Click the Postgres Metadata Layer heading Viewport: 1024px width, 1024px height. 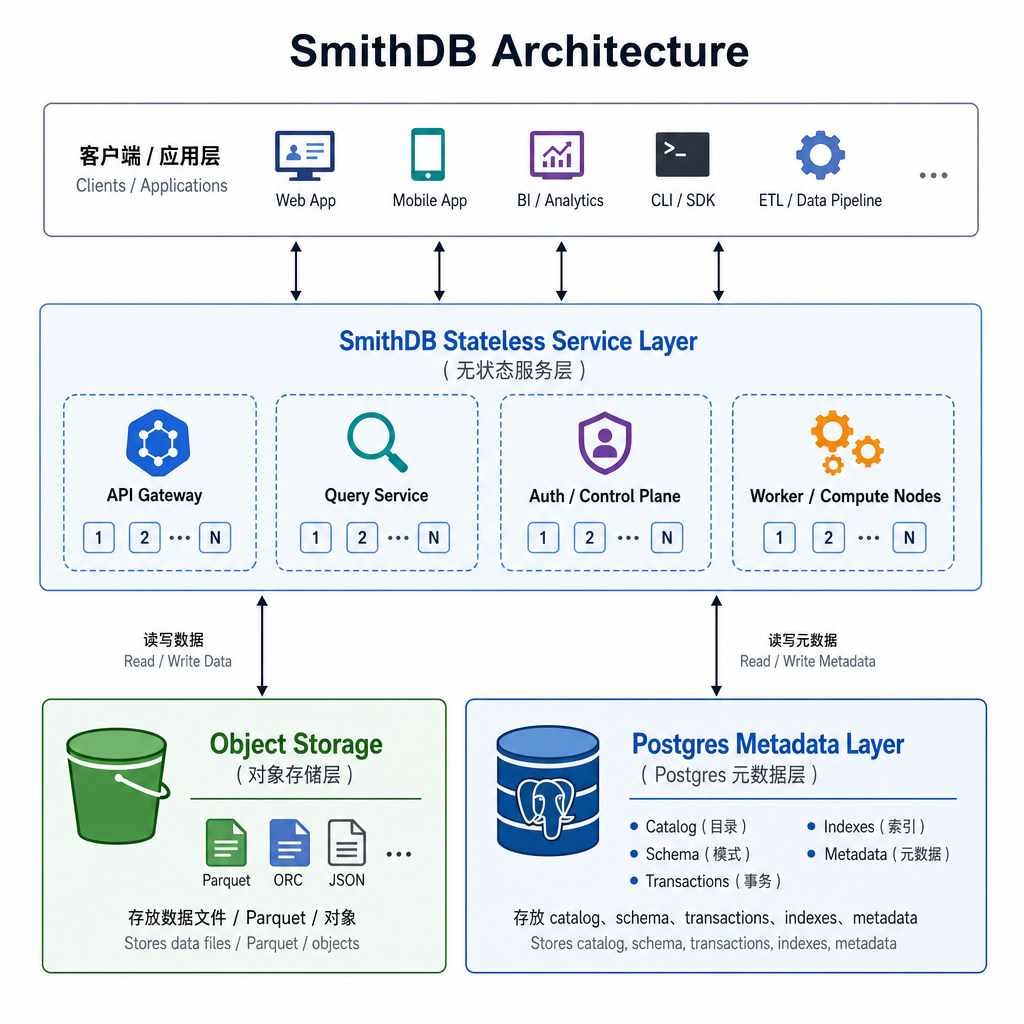tap(768, 744)
